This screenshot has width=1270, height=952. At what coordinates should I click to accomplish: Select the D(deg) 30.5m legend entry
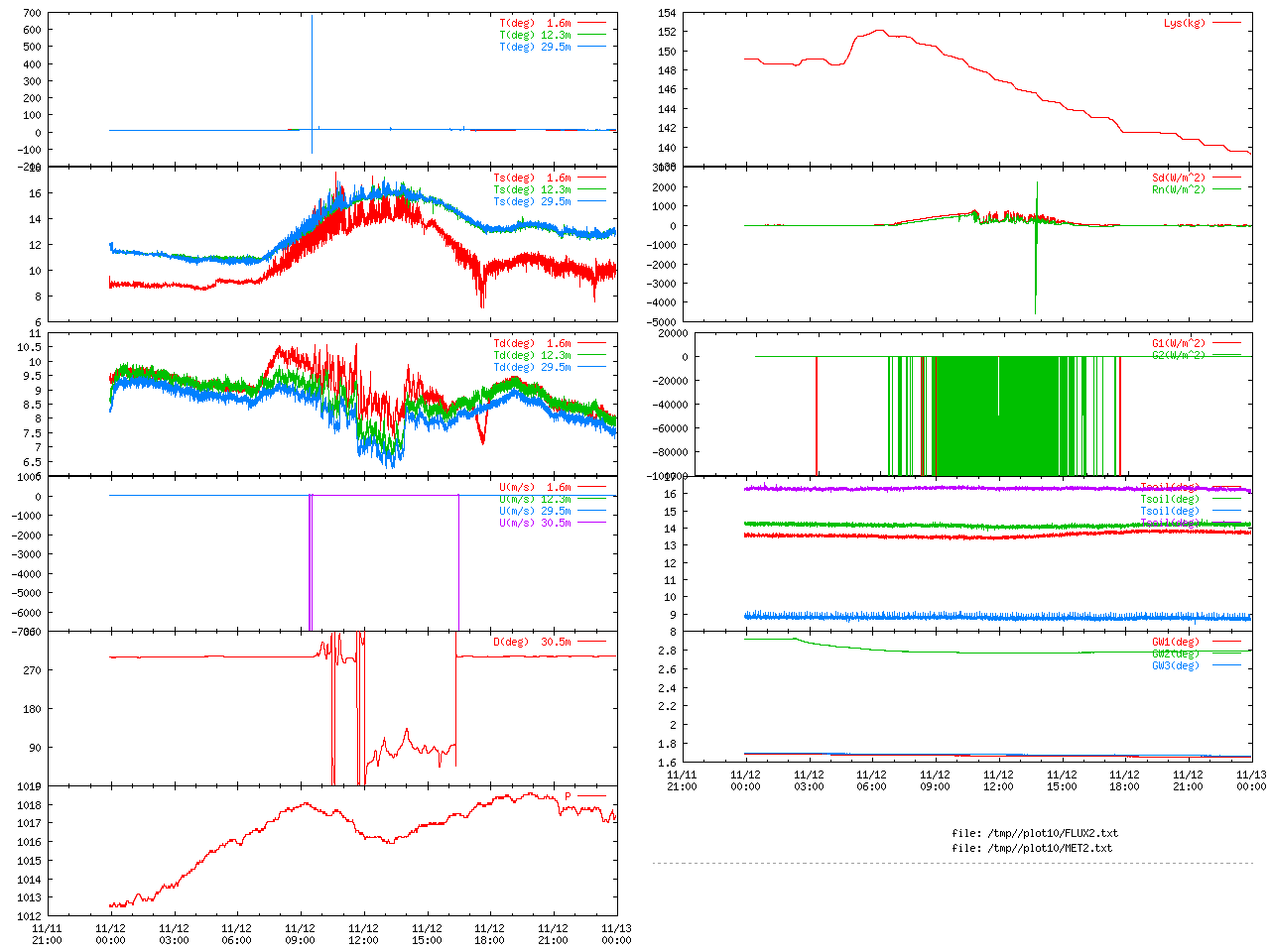click(532, 642)
